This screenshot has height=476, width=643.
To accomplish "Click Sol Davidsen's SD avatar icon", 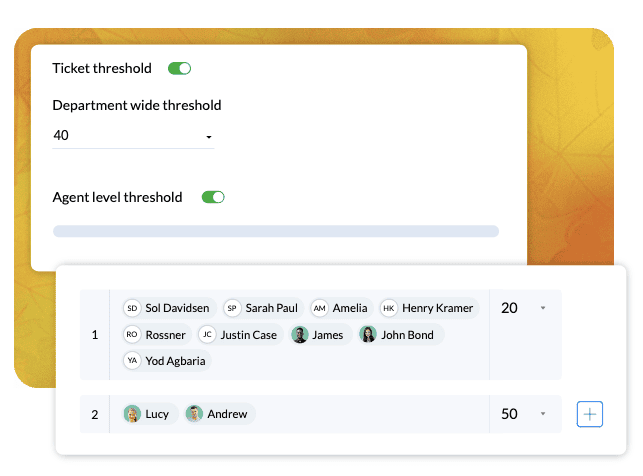I will [132, 308].
